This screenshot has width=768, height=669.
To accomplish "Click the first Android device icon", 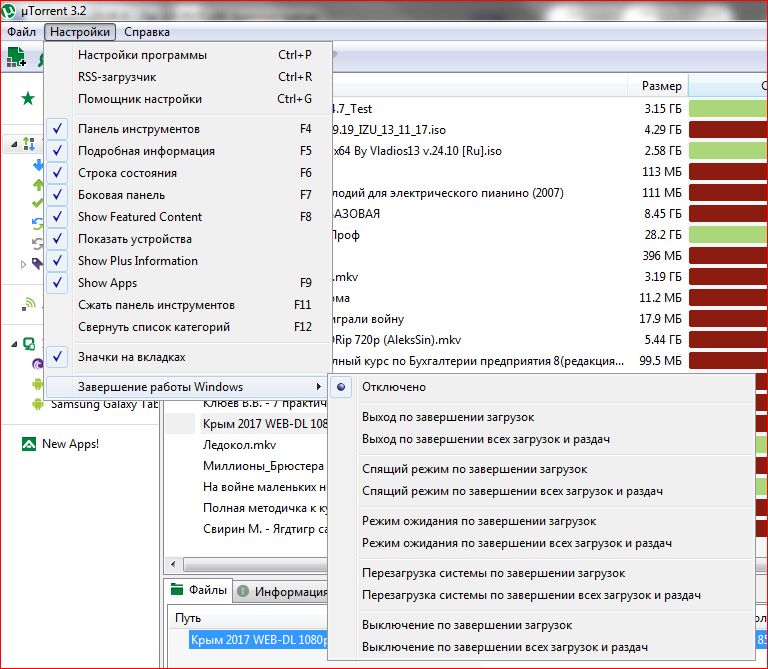I will (x=38, y=384).
